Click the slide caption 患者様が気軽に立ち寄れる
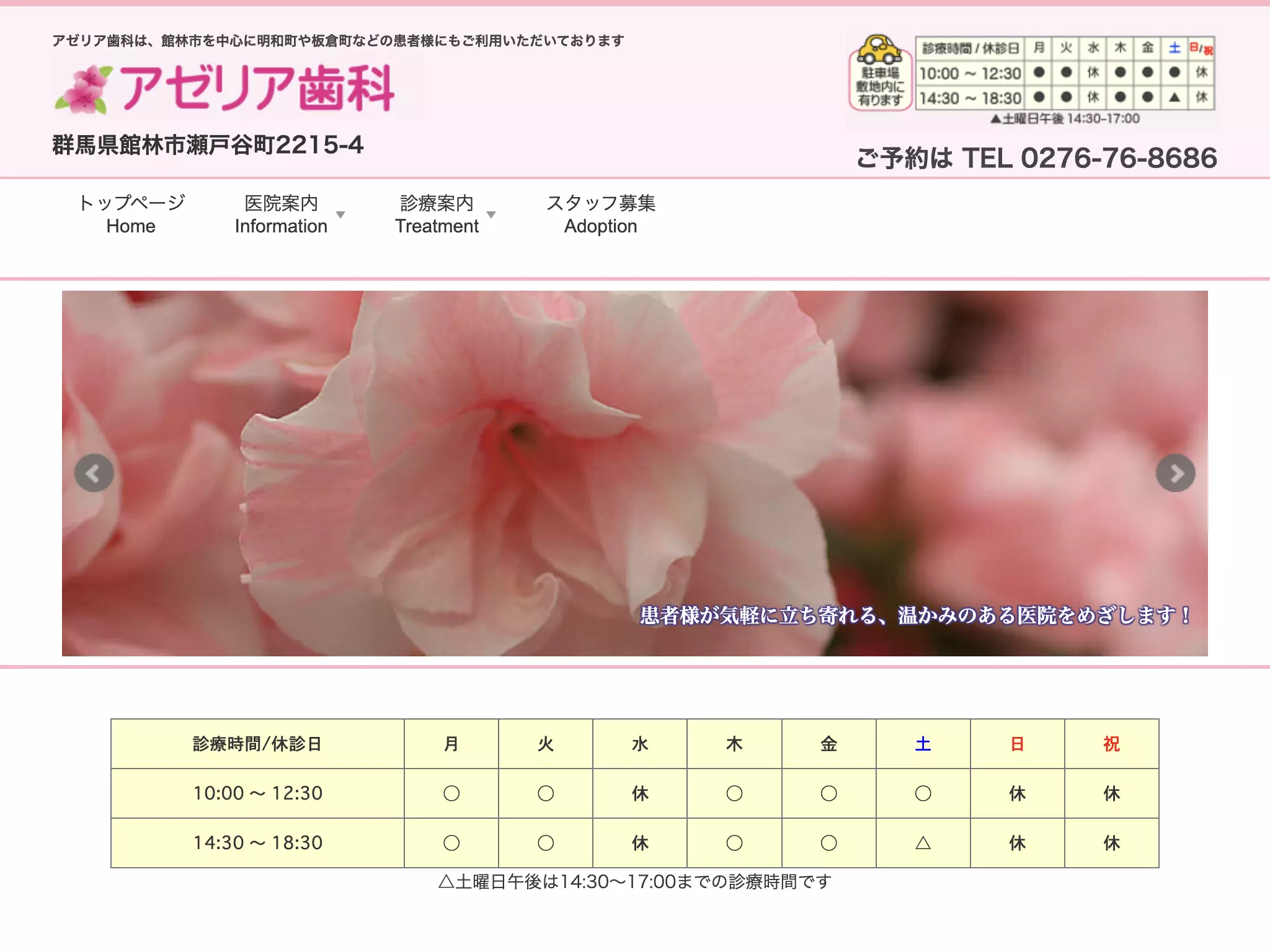Image resolution: width=1270 pixels, height=952 pixels. (915, 615)
